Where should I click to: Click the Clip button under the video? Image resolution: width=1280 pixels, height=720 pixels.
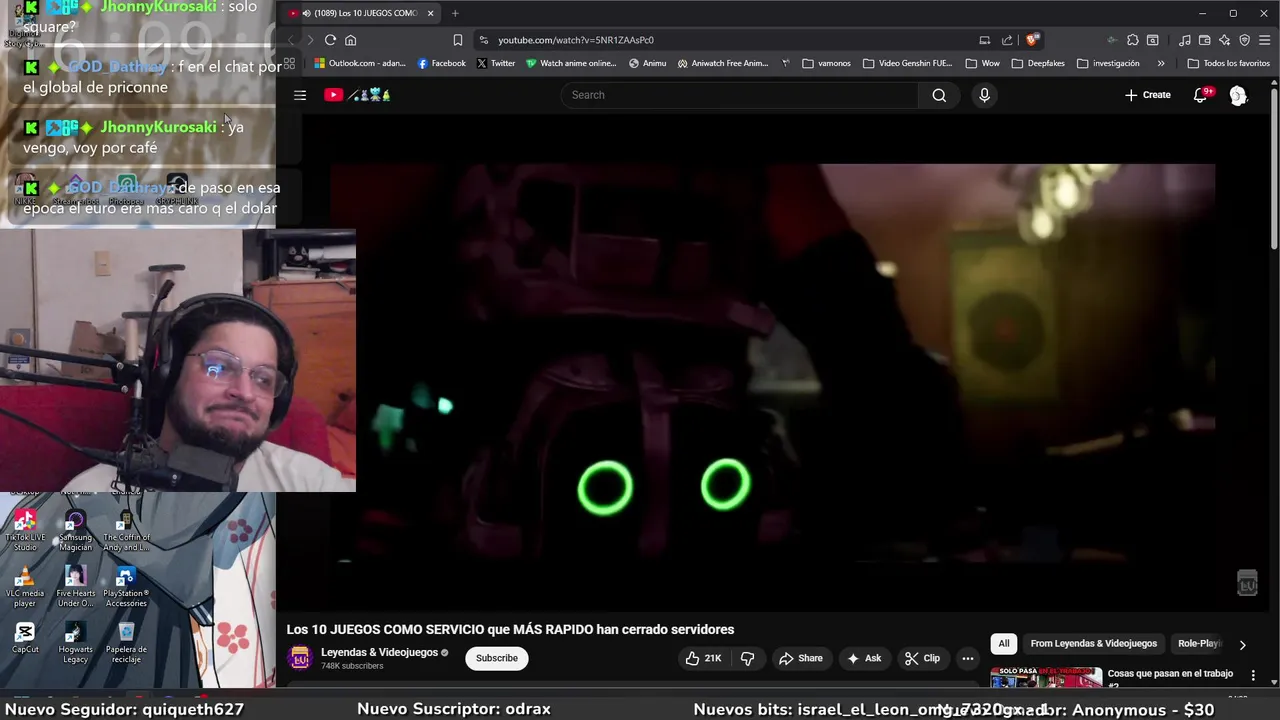tap(922, 658)
